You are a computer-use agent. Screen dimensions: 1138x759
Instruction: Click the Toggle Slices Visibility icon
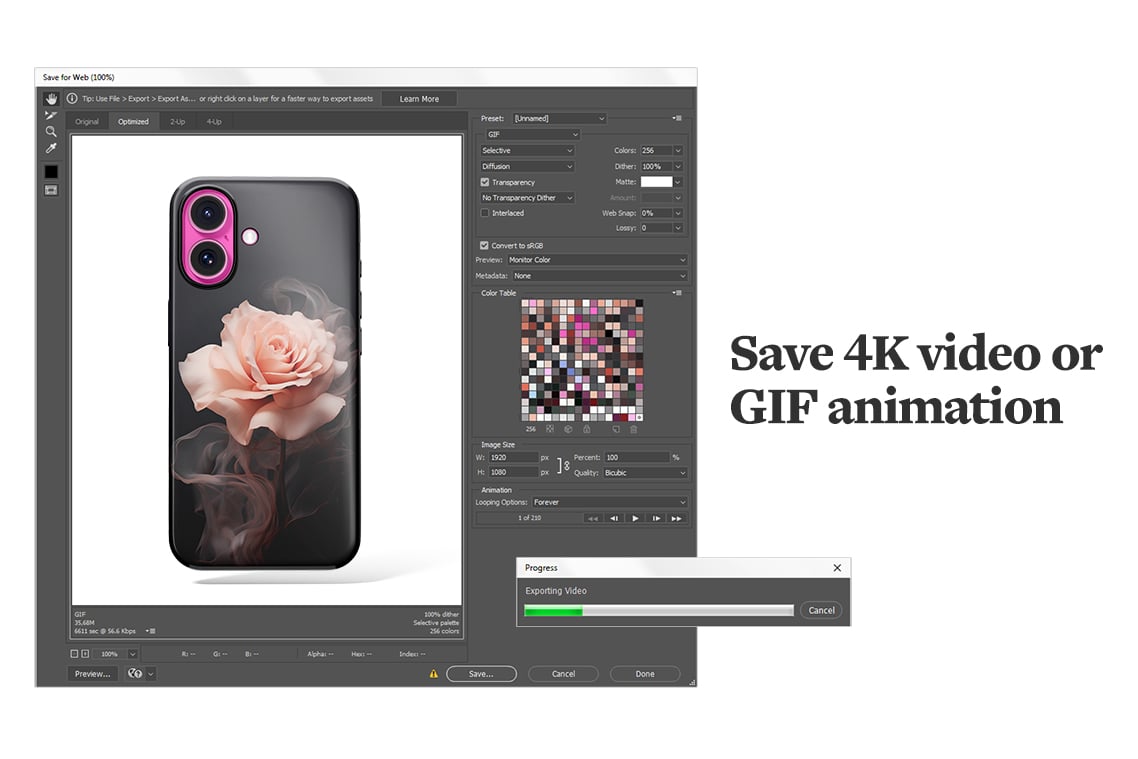51,190
